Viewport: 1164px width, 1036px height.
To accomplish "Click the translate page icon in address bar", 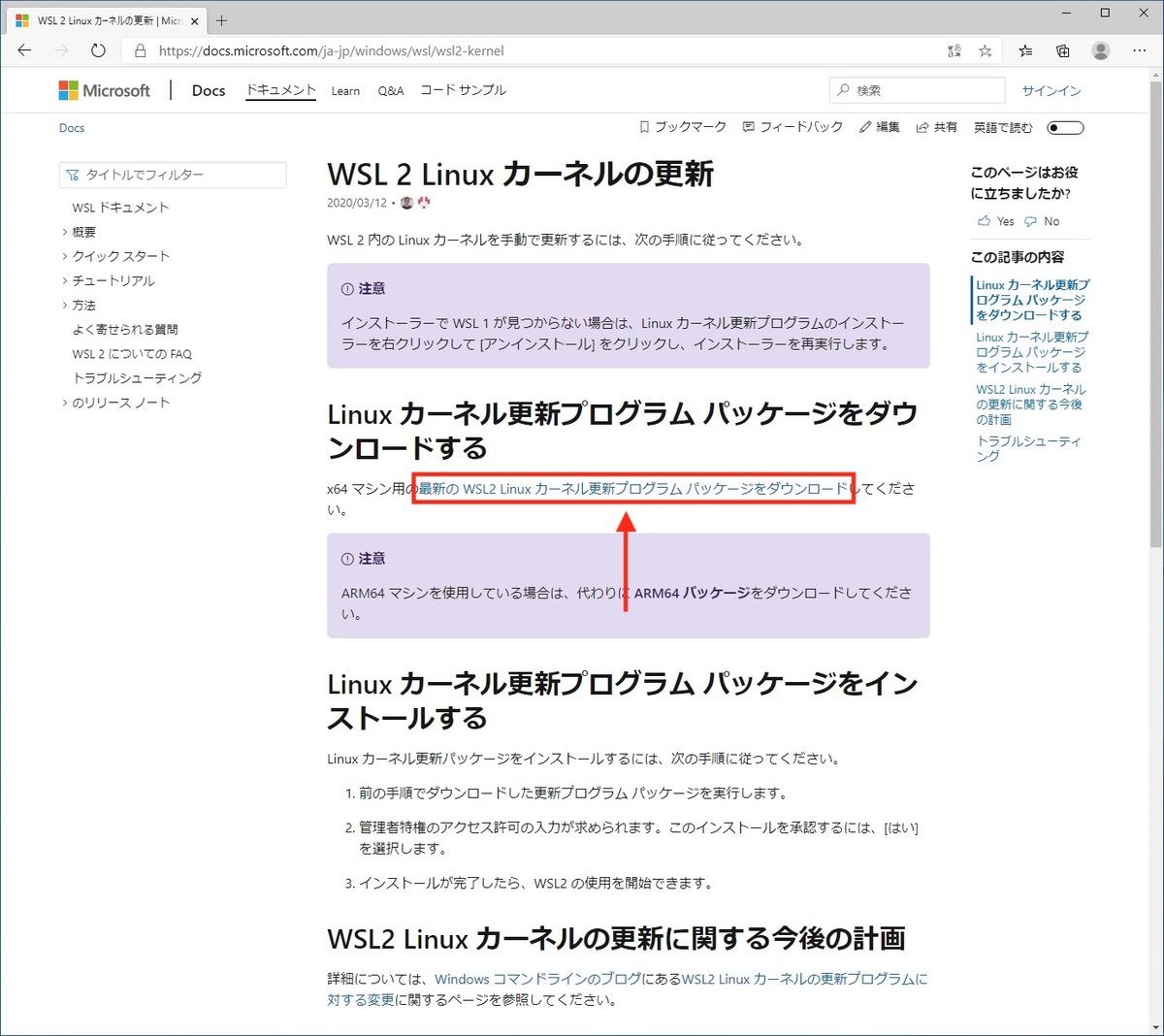I will pos(954,50).
